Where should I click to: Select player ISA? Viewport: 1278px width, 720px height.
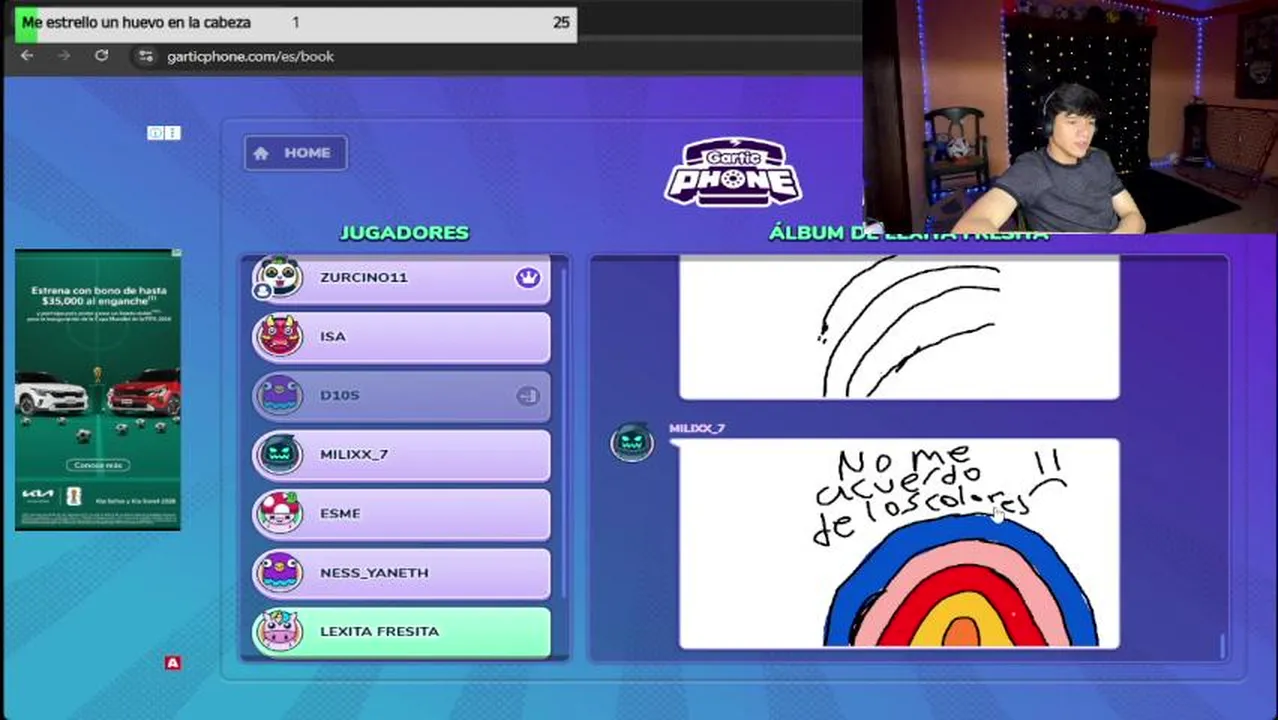pyautogui.click(x=401, y=337)
